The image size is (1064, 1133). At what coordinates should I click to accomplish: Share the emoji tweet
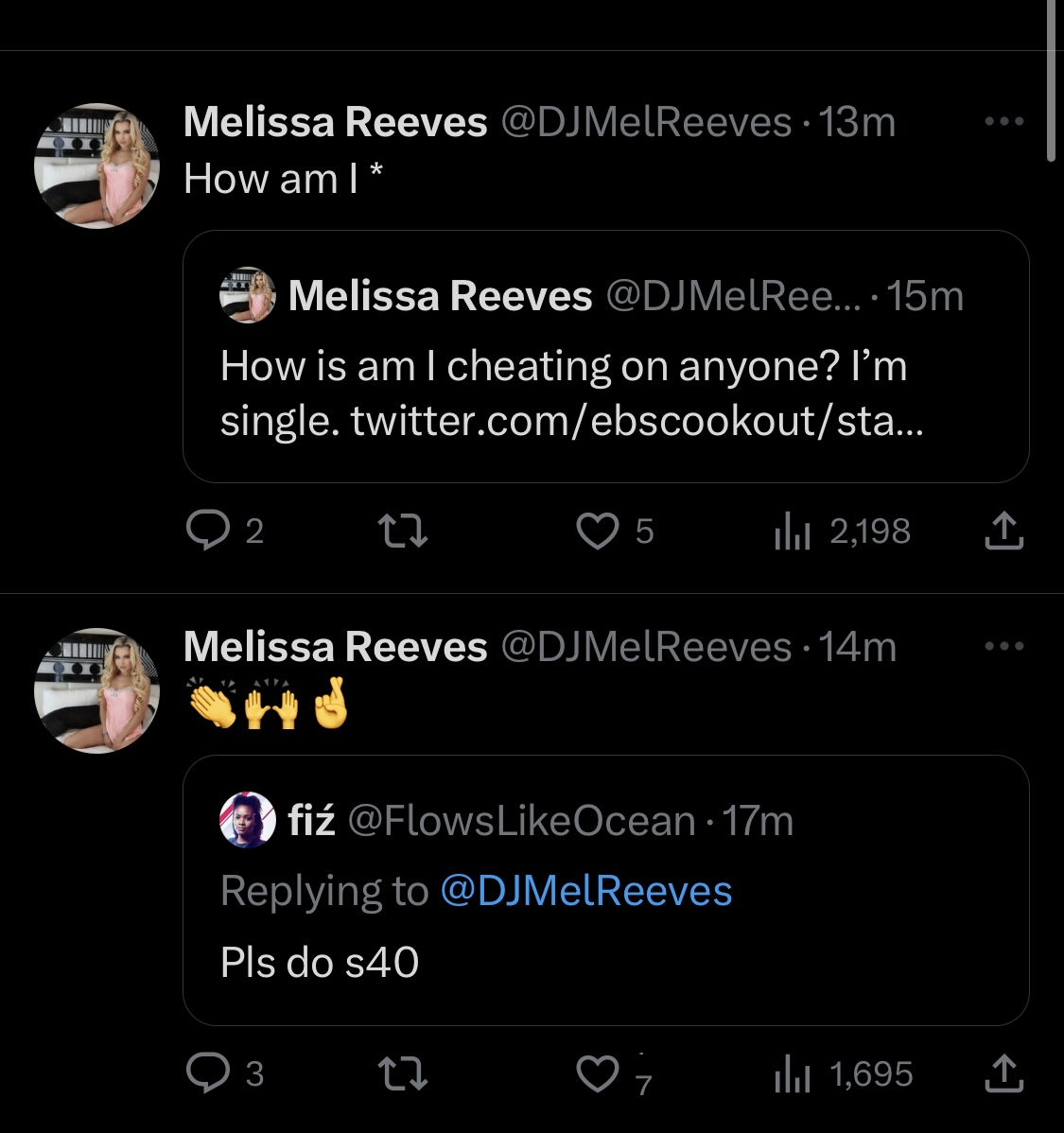(1004, 1073)
